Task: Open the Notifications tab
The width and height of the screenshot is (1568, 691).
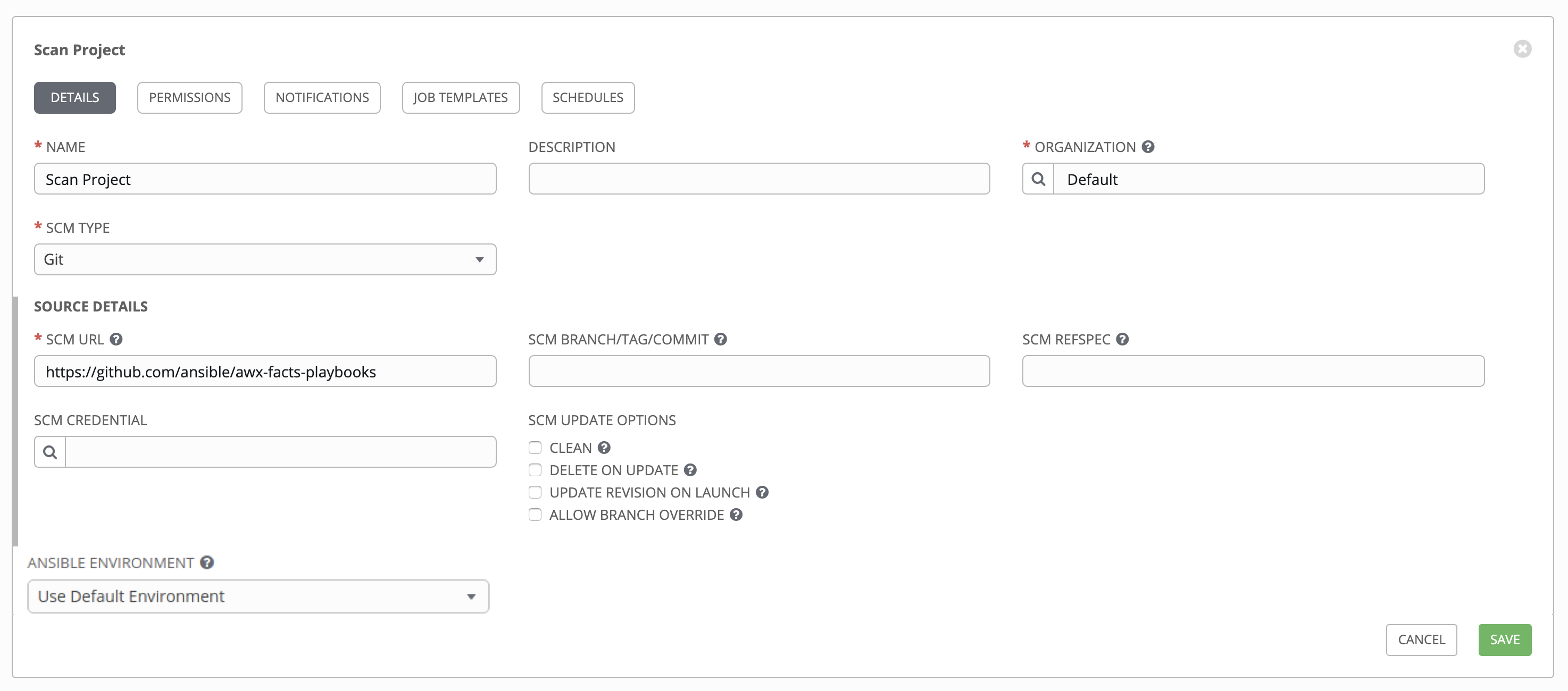Action: click(x=322, y=97)
